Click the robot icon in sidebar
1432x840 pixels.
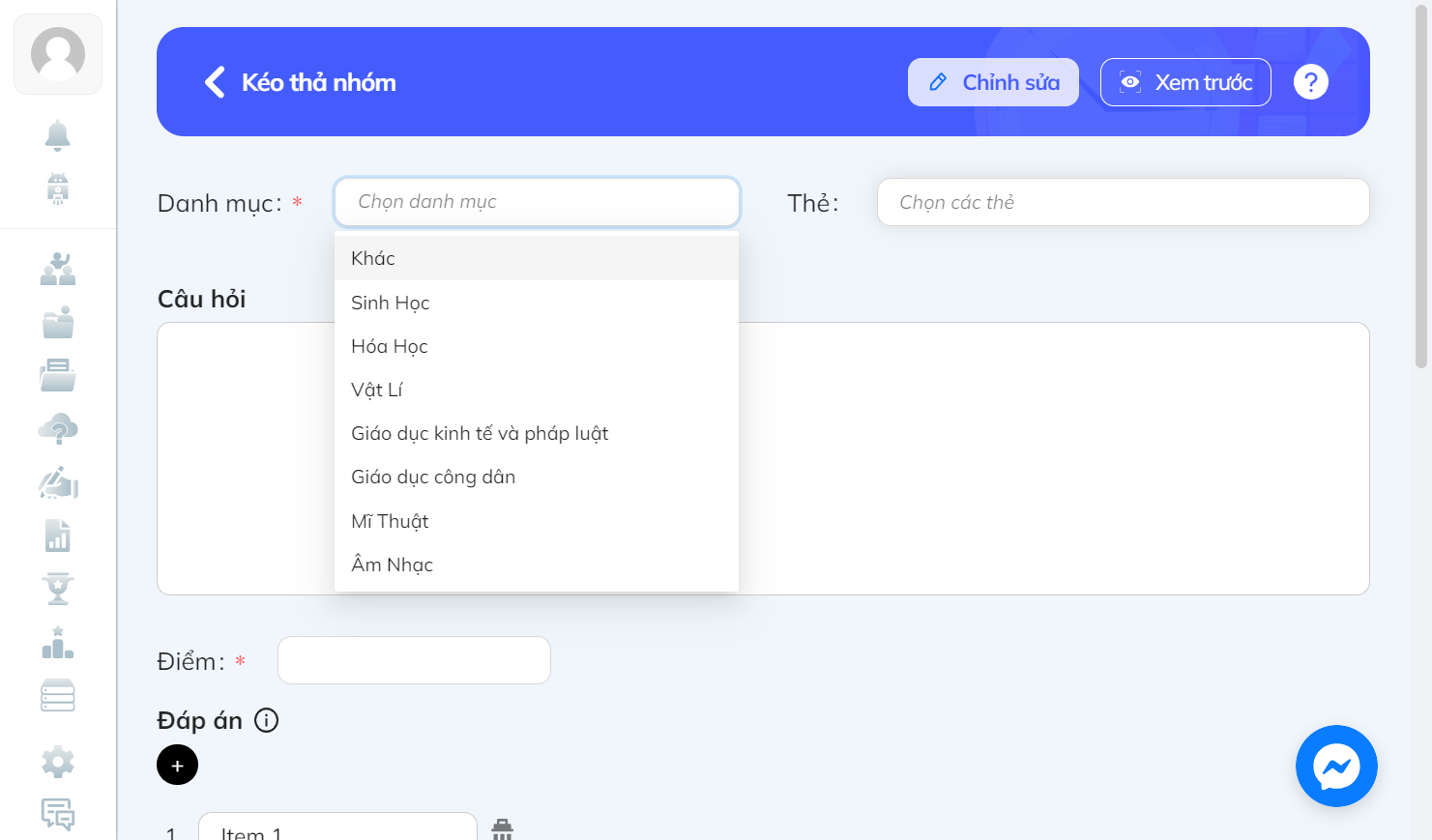[58, 188]
